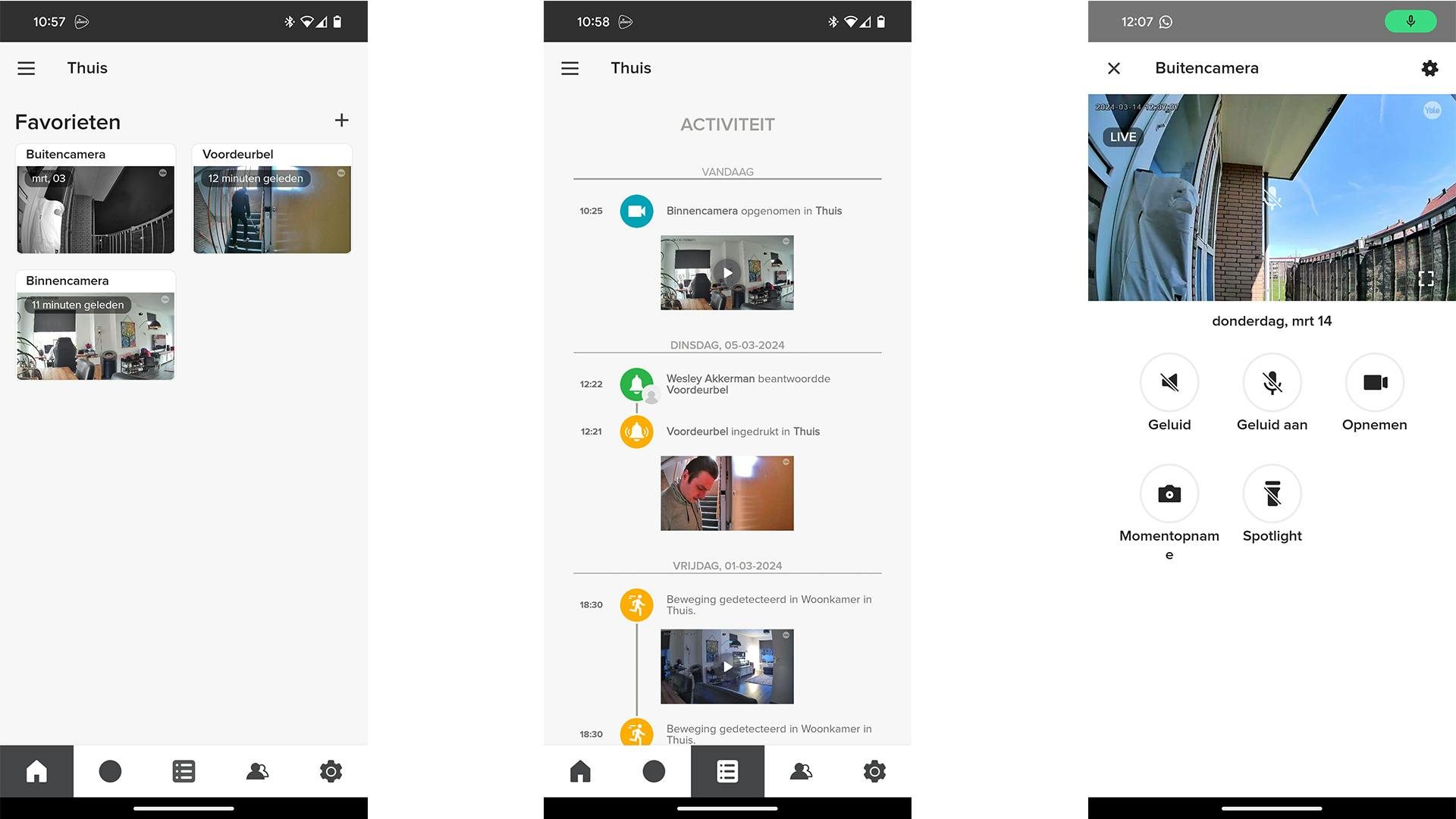Open Voordeurbel pressed snapshot thumbnail

coord(726,493)
